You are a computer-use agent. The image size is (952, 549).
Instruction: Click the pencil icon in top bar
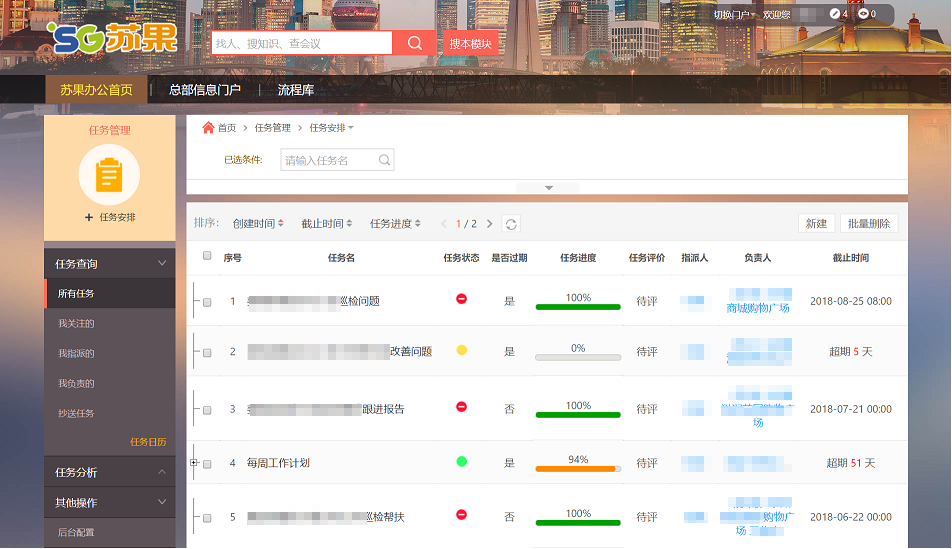(x=835, y=14)
